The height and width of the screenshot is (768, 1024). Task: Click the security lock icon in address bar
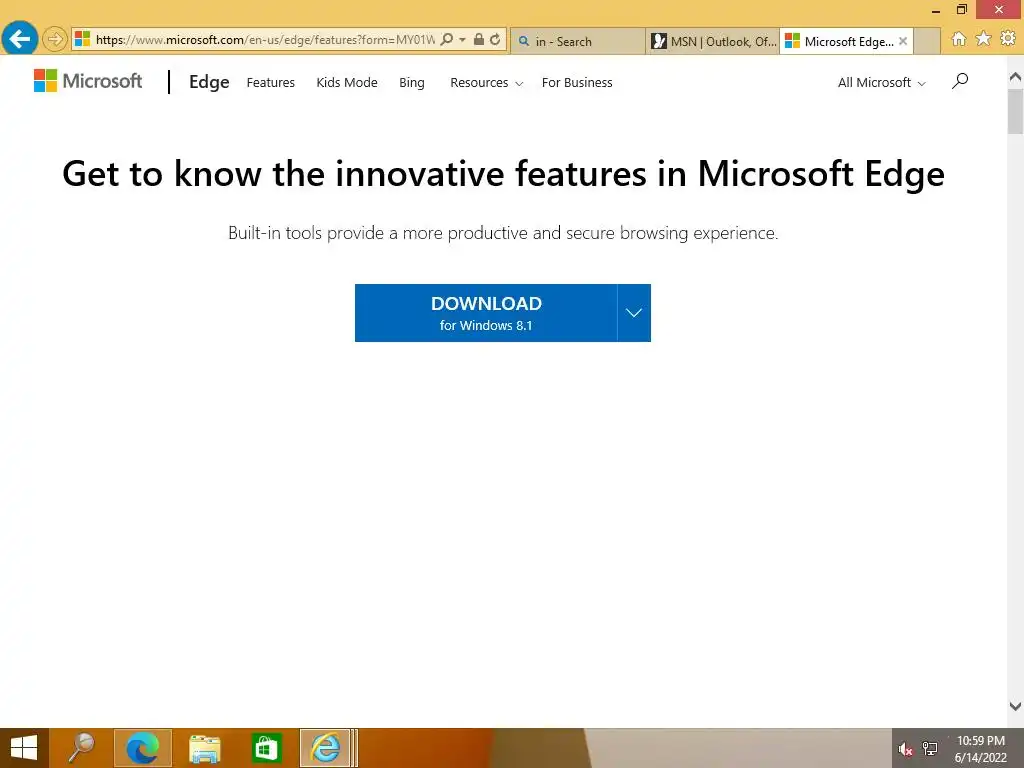pyautogui.click(x=479, y=40)
